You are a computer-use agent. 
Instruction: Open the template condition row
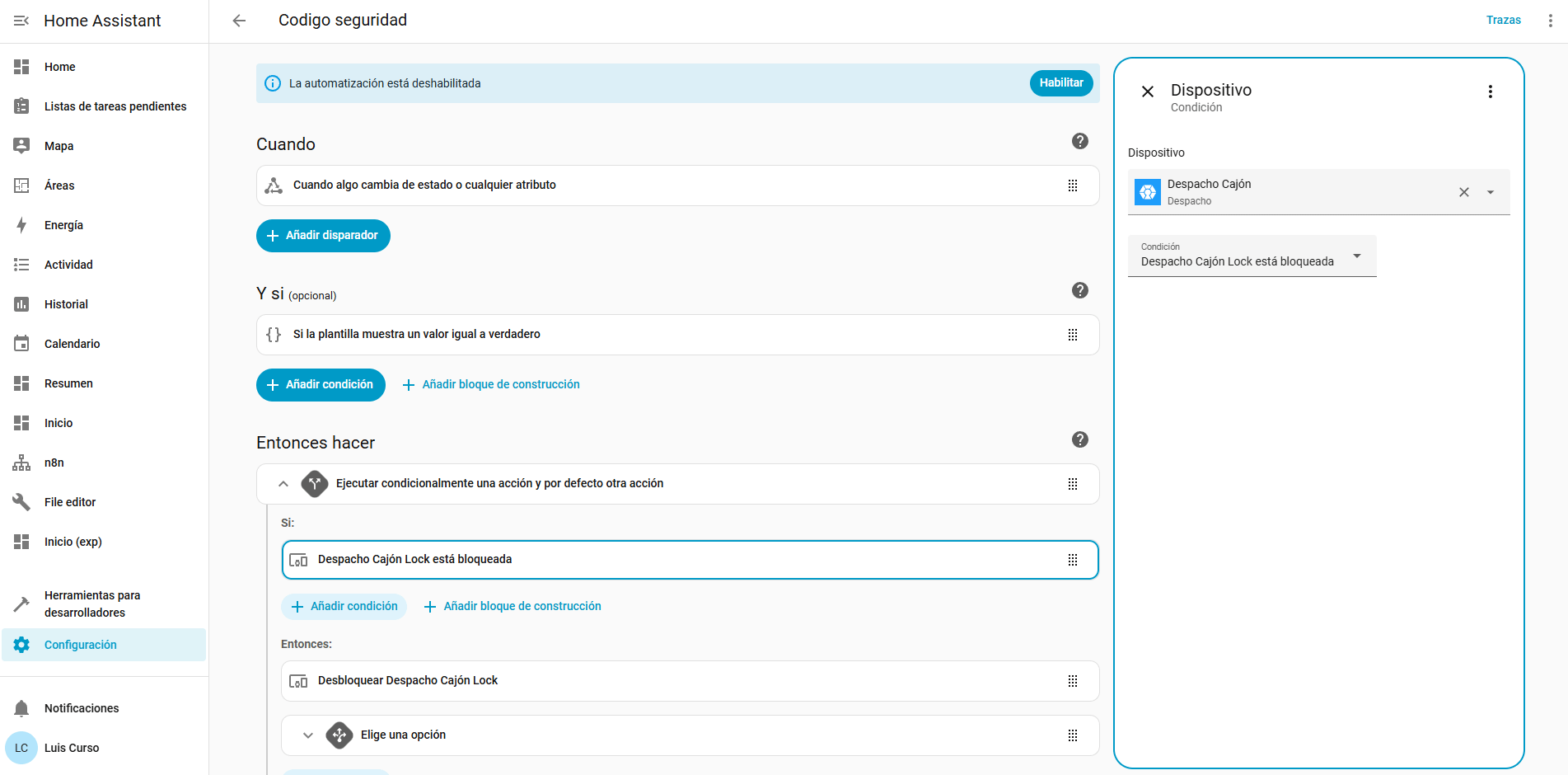coord(677,335)
